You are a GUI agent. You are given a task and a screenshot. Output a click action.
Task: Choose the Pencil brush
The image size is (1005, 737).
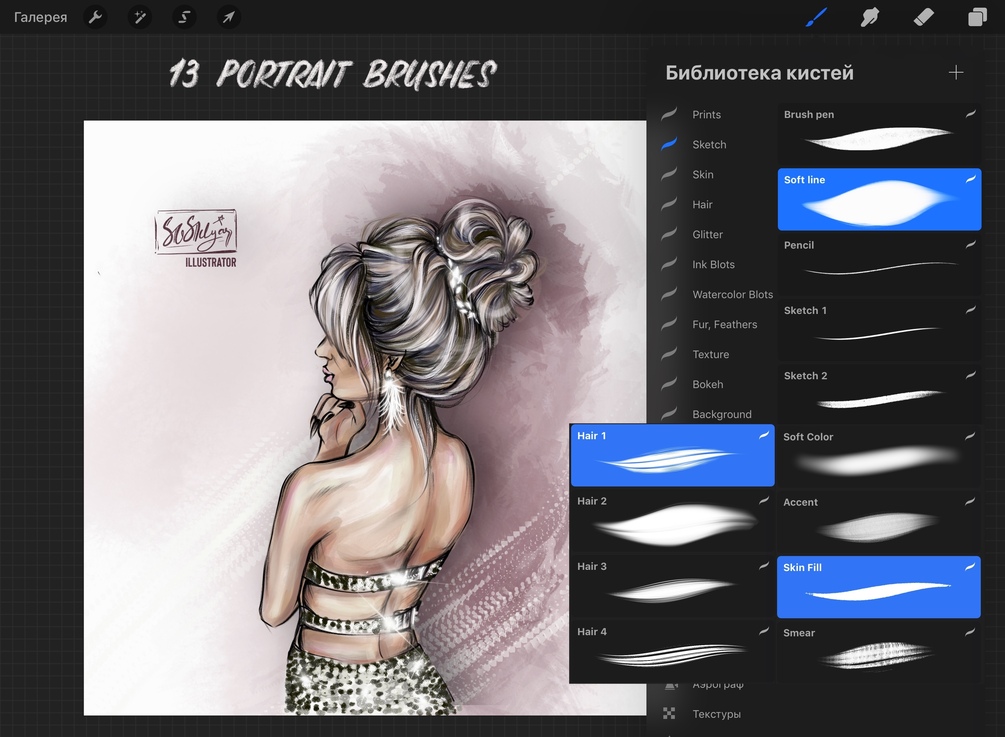(879, 265)
